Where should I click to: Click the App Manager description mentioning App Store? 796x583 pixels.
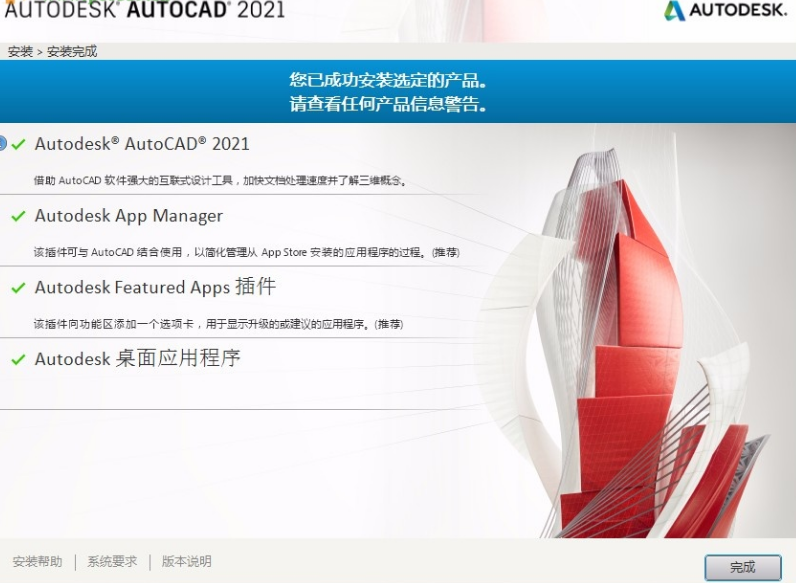pyautogui.click(x=247, y=252)
